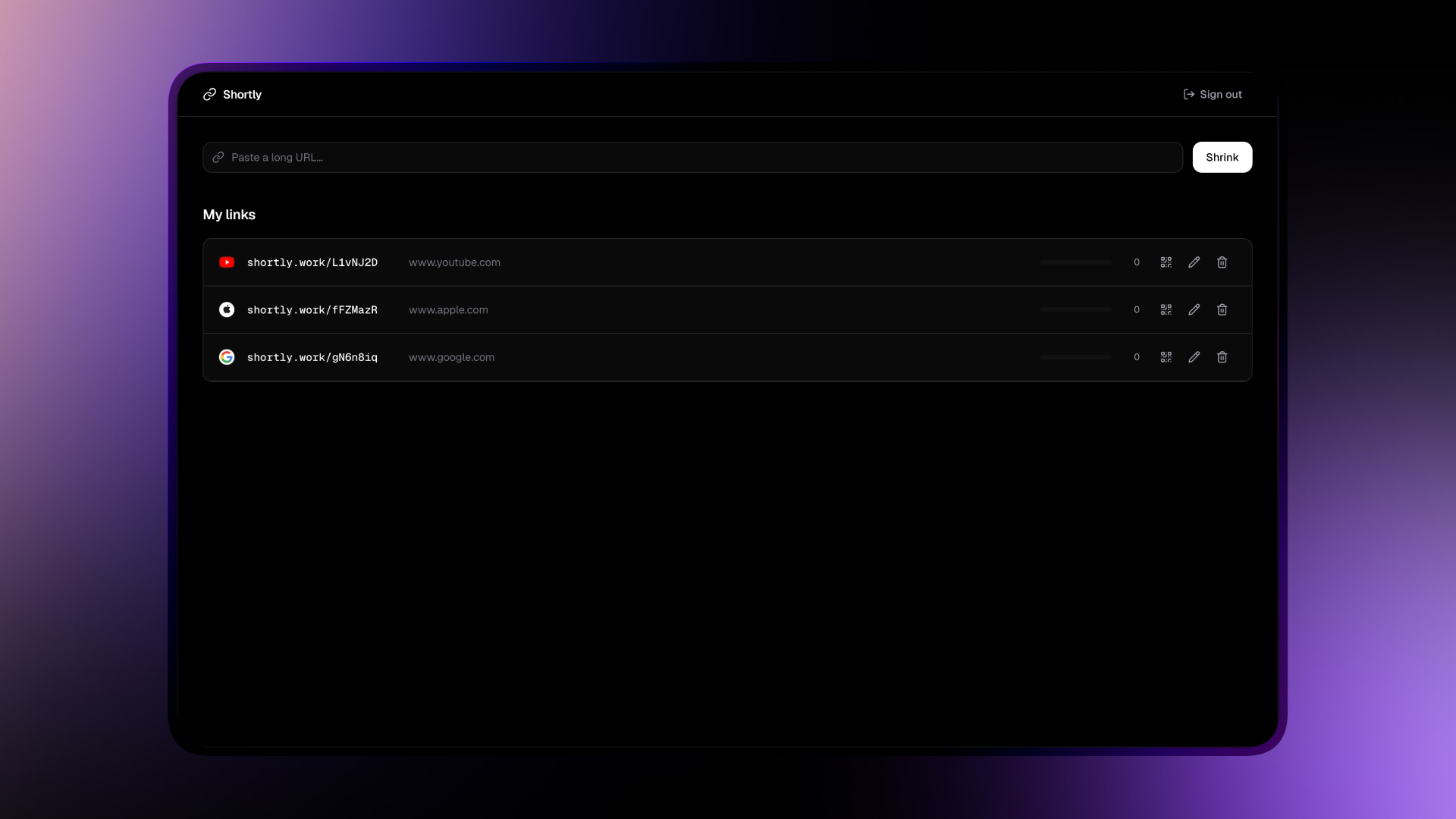Click the 0 click count for google.com
1456x819 pixels.
point(1137,357)
